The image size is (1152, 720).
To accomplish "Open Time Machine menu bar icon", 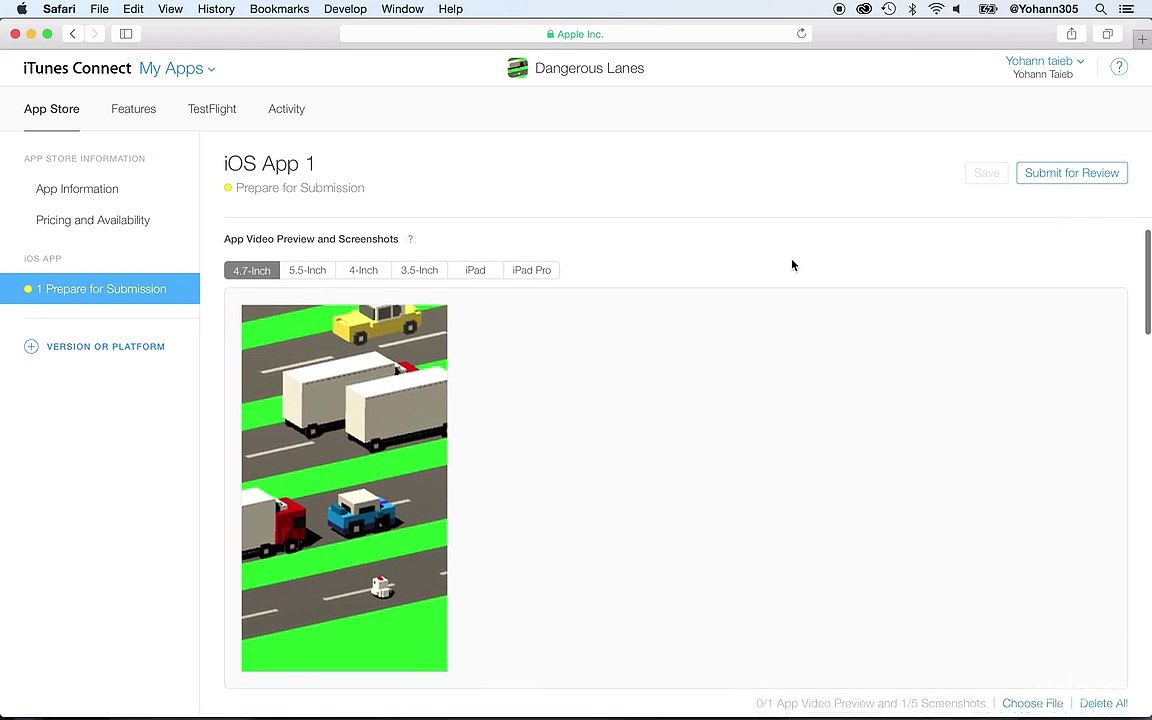I will coord(888,9).
